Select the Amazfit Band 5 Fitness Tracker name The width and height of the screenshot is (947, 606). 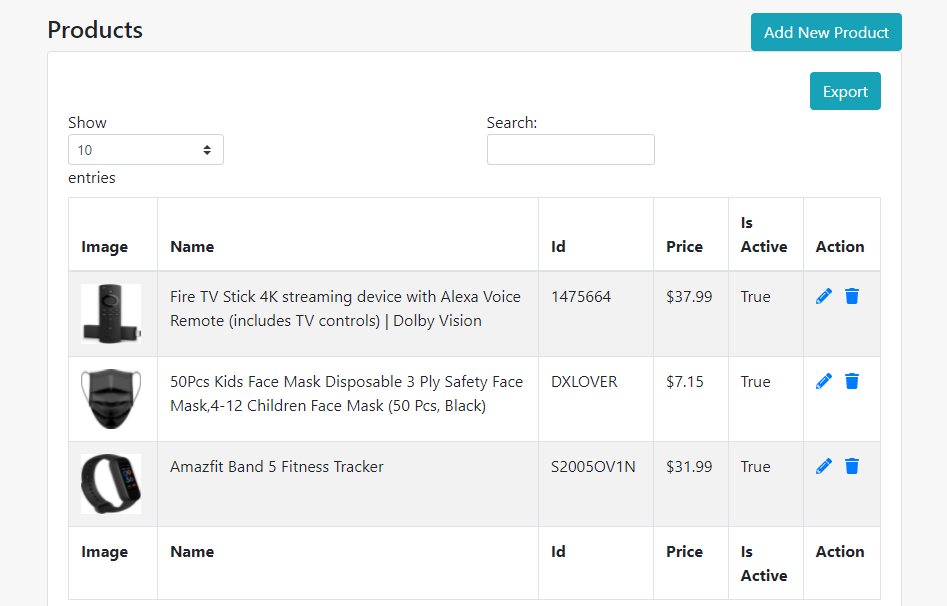[277, 467]
